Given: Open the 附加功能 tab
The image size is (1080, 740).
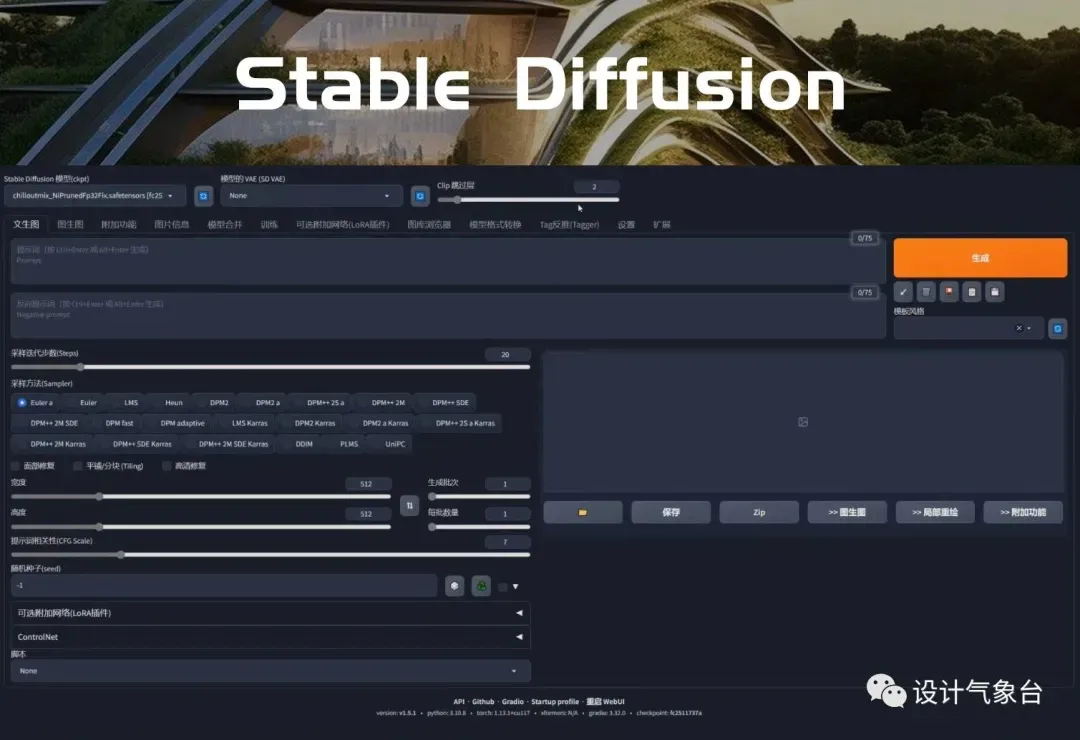Looking at the screenshot, I should 118,225.
